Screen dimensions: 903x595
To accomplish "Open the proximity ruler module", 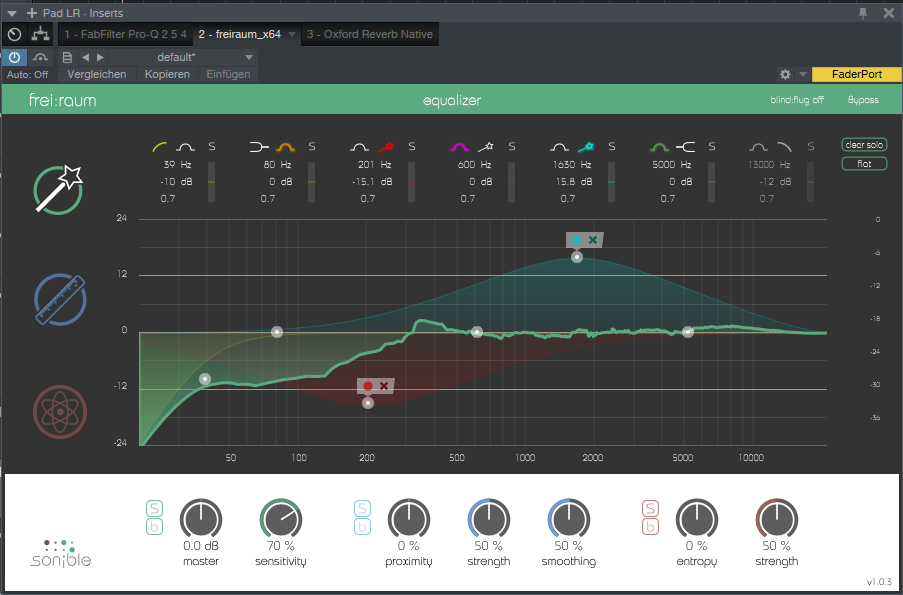I will click(x=60, y=300).
